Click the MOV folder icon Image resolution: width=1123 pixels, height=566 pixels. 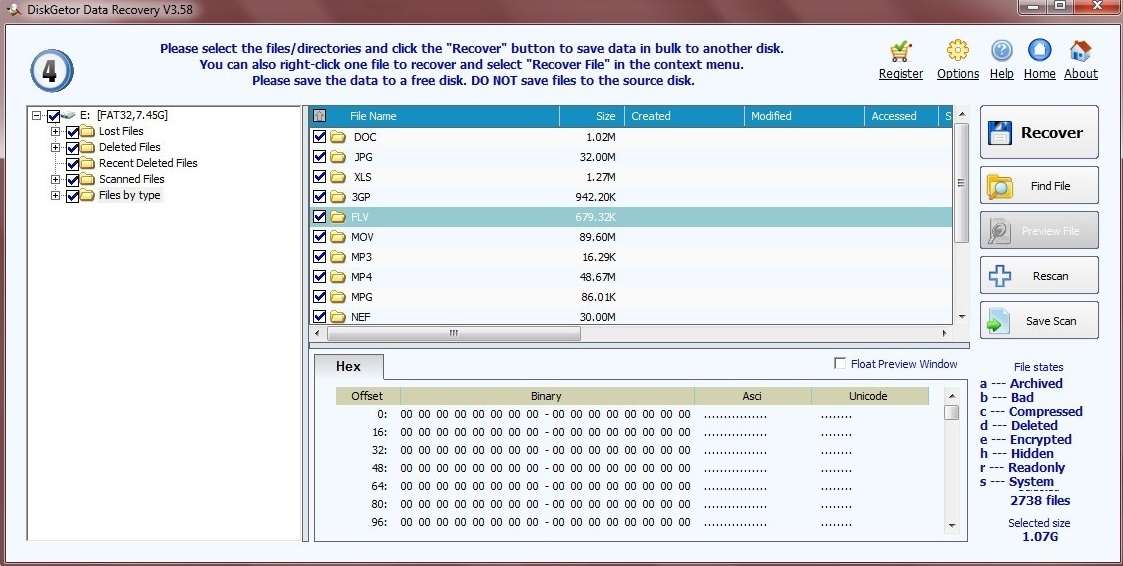(338, 237)
